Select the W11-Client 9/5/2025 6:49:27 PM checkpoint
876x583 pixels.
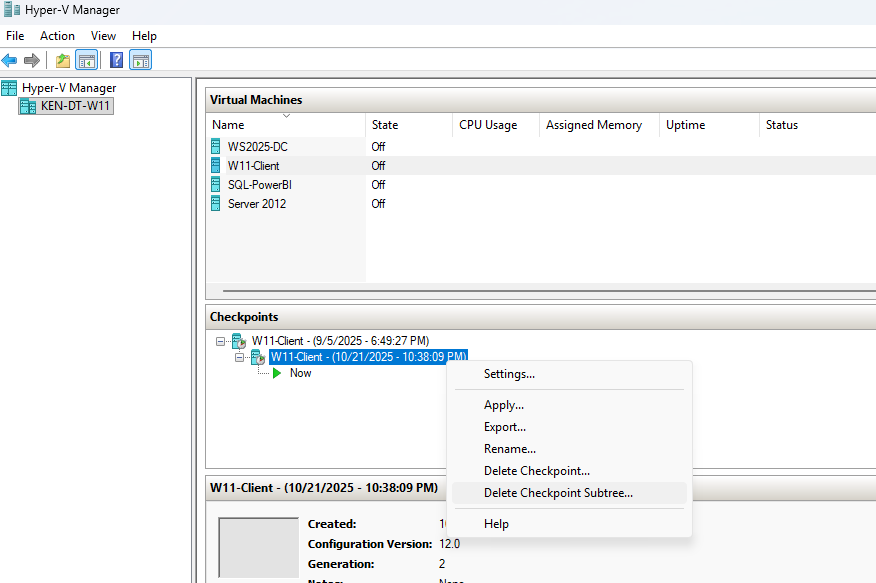point(340,341)
